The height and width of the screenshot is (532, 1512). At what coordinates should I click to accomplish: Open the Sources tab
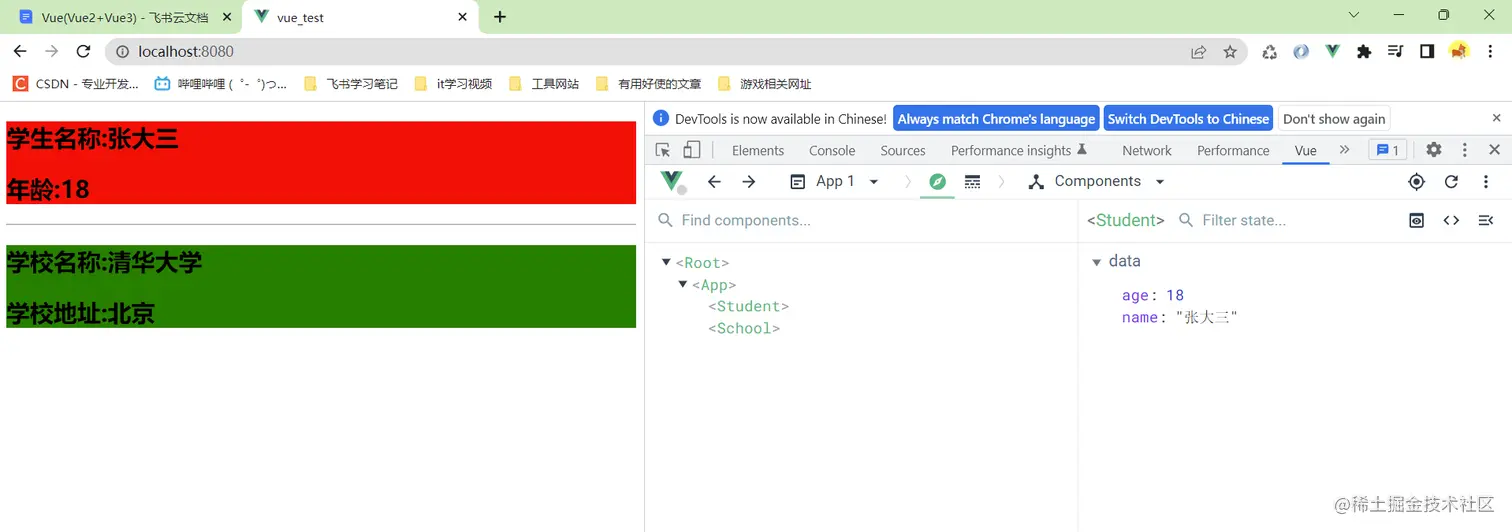(x=903, y=150)
